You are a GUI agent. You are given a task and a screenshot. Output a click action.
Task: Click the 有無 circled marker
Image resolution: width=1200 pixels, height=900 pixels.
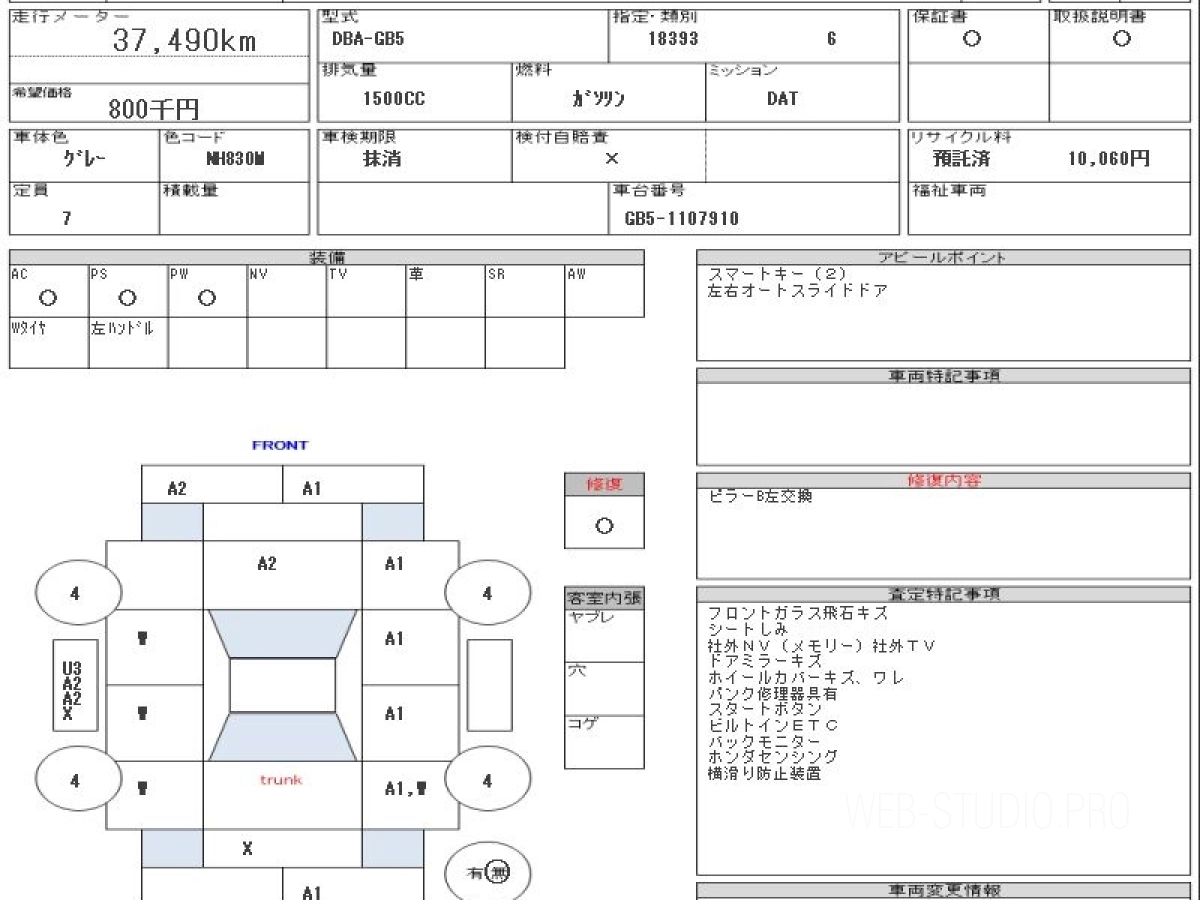(487, 873)
